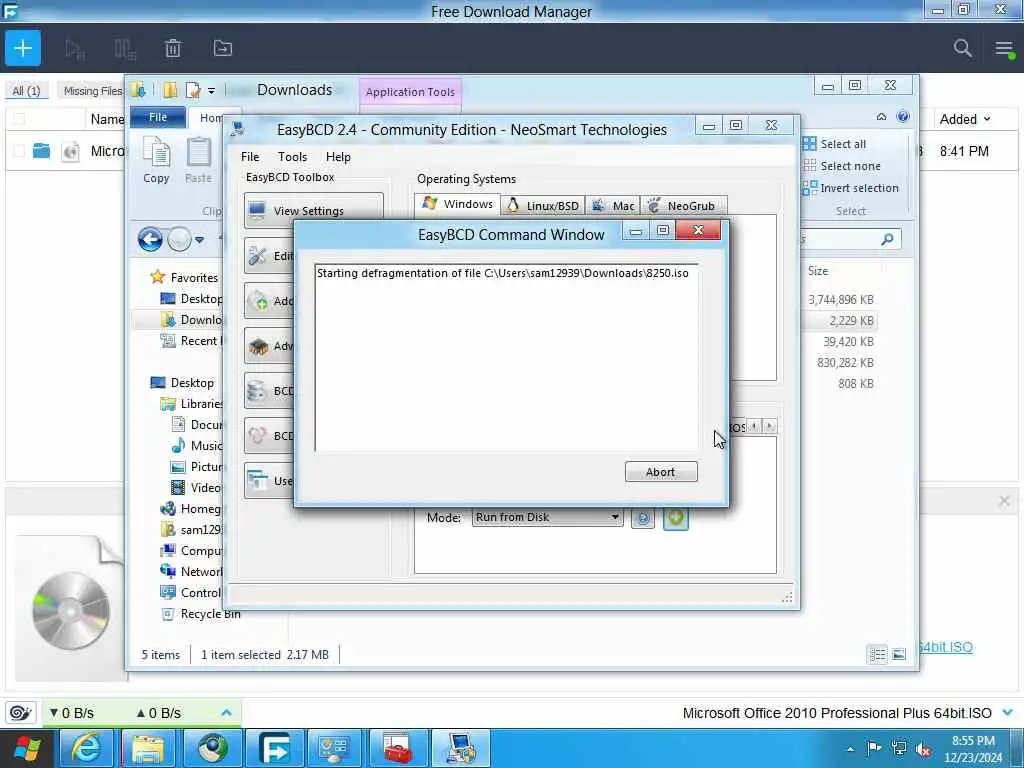
Task: Open the Tools menu in EasyBCD
Action: point(292,157)
